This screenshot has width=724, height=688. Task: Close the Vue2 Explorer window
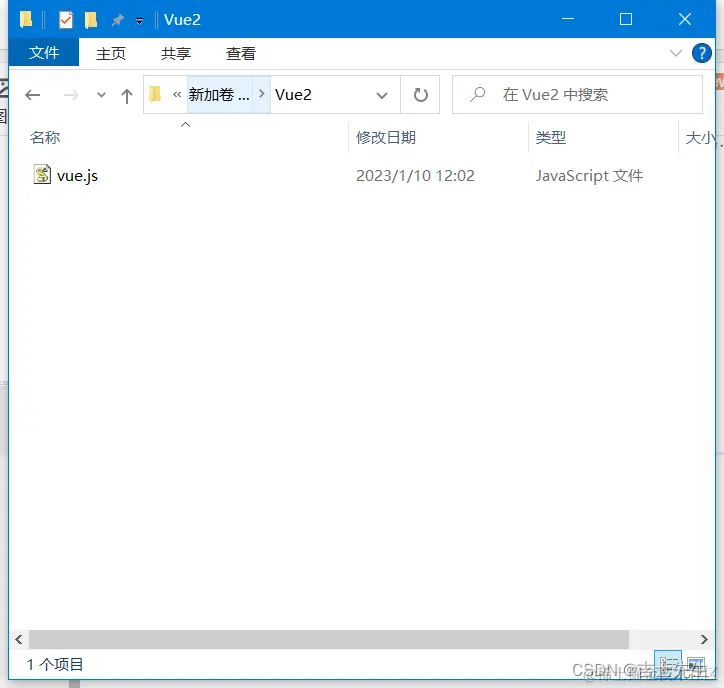pos(685,19)
